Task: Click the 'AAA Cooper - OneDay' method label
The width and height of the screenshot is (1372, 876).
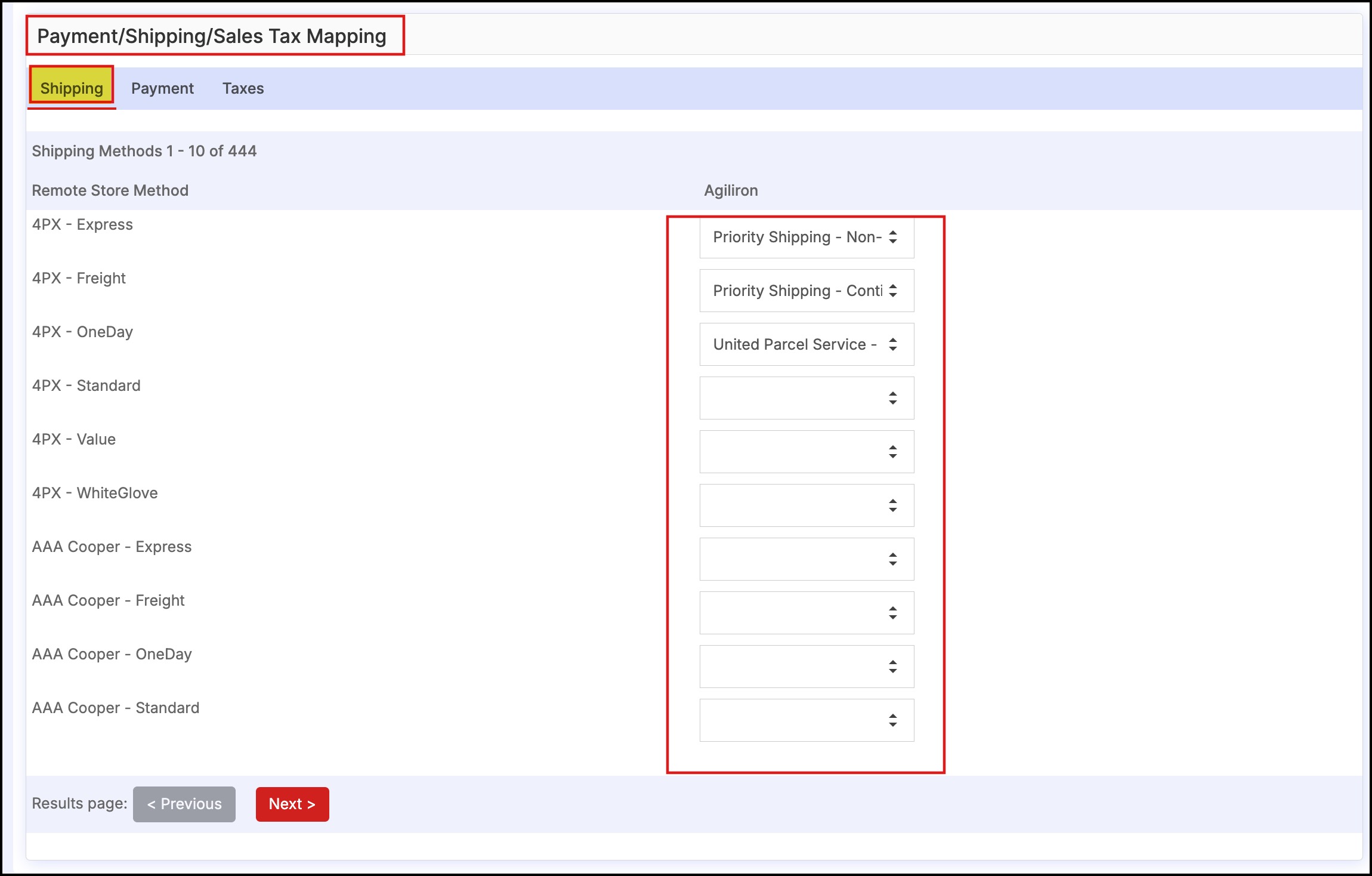Action: (112, 654)
